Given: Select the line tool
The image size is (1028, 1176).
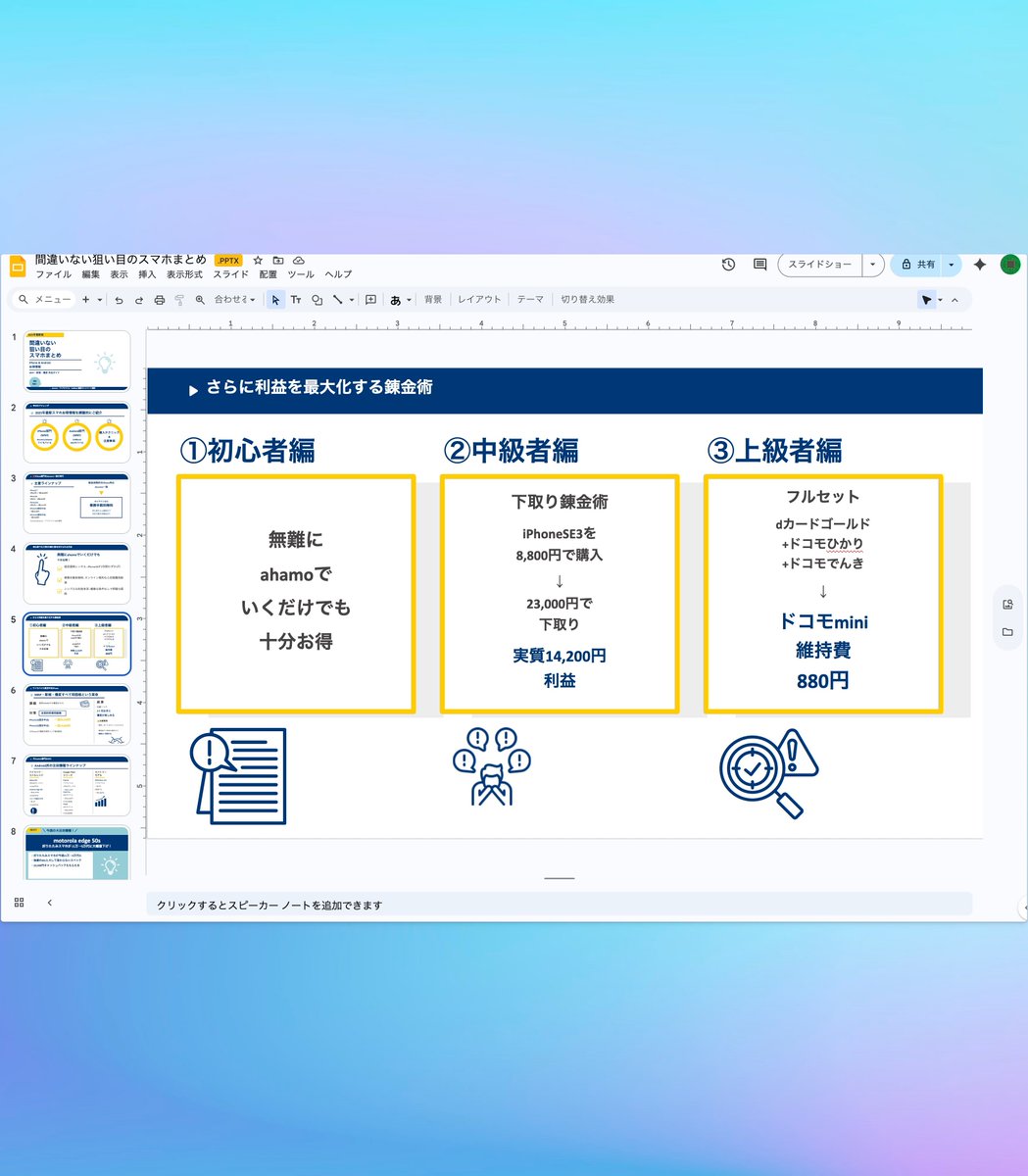Looking at the screenshot, I should tap(337, 300).
